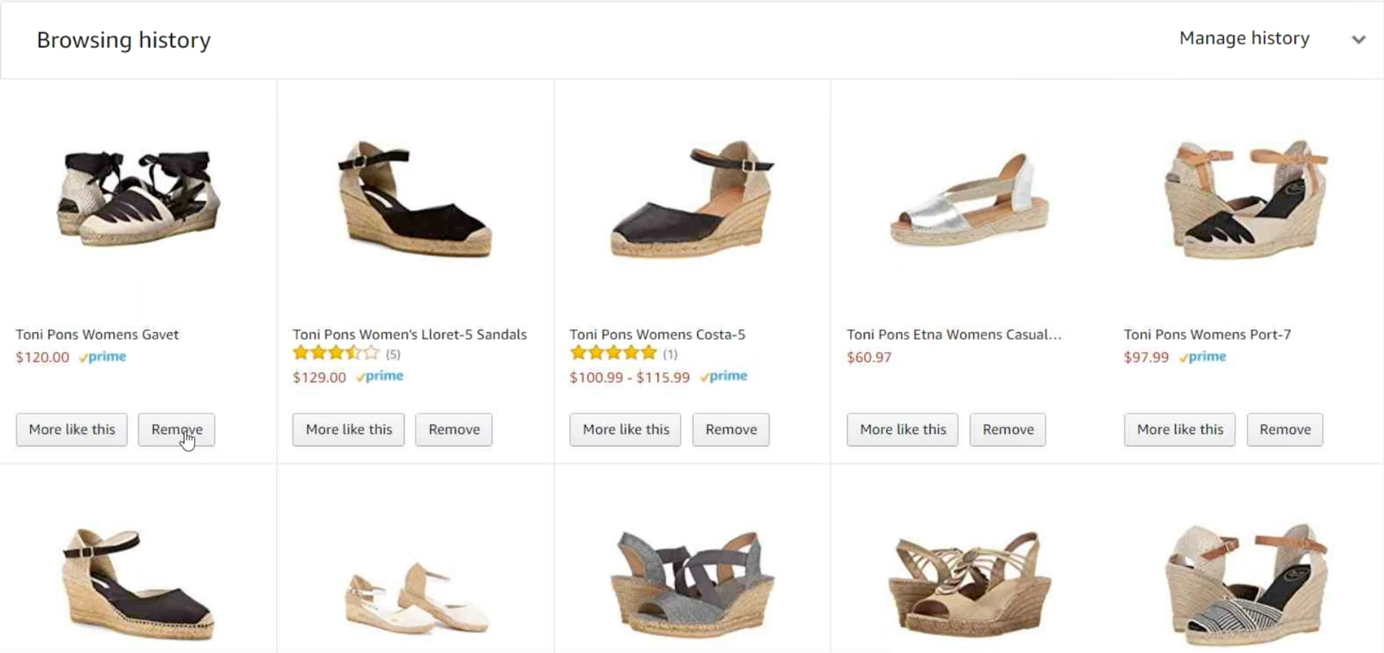Open the Gavet lace-up espadrille image
Screen dimensions: 1384x653
(x=138, y=197)
